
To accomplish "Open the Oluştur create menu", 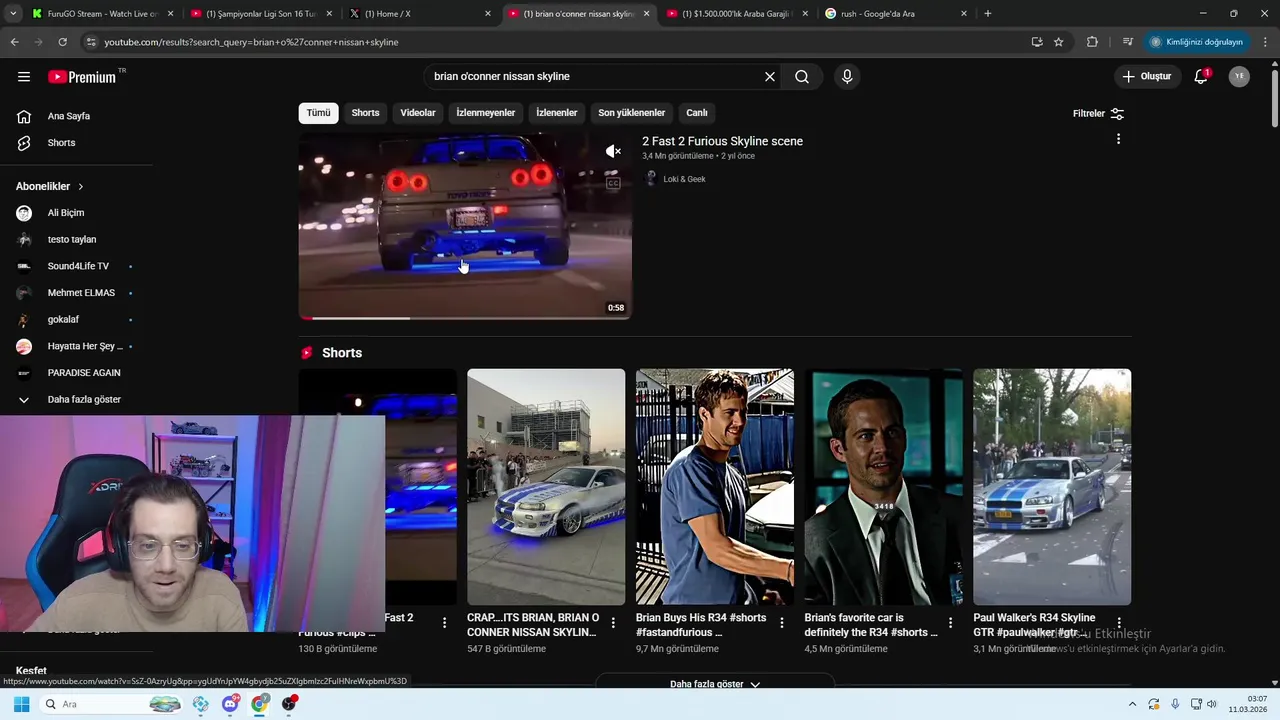I will (x=1146, y=76).
